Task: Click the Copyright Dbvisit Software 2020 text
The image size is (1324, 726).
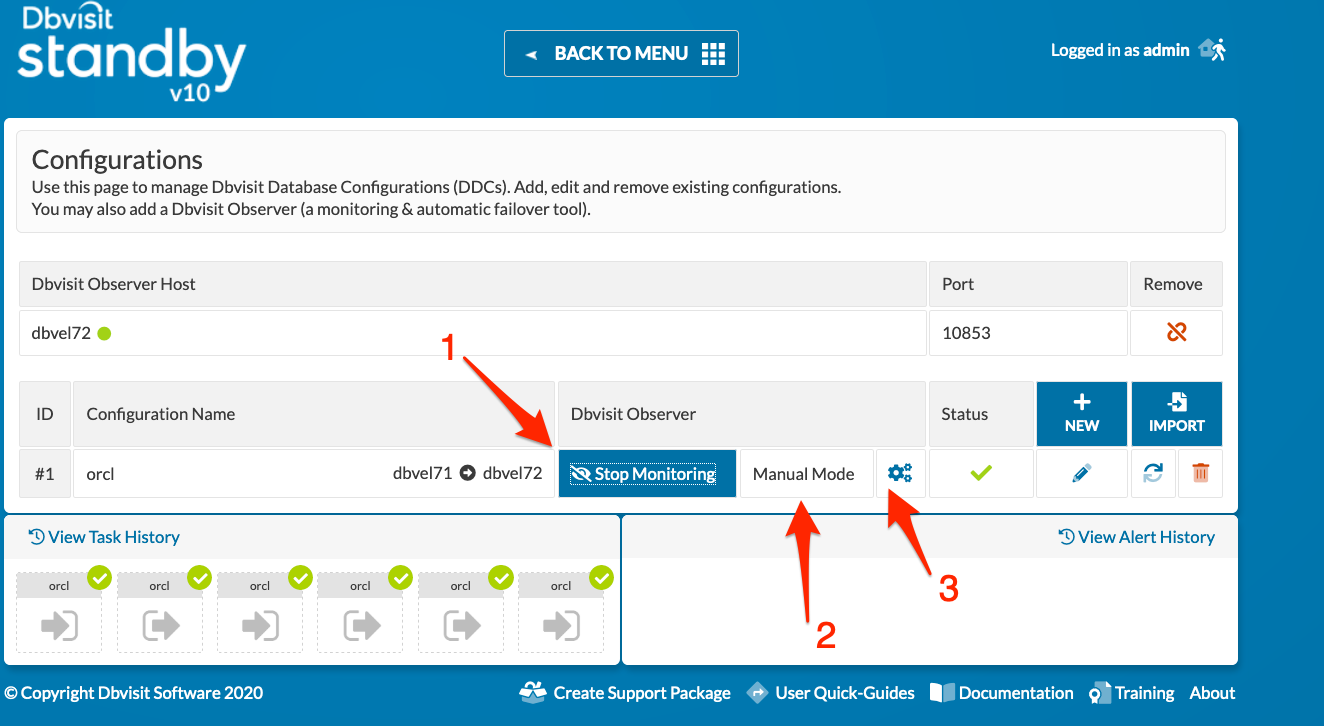Action: coord(134,693)
